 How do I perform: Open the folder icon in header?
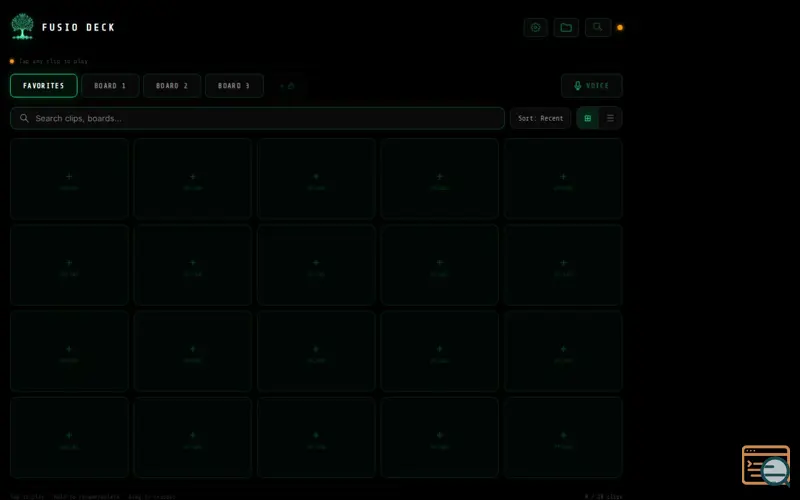pos(566,28)
